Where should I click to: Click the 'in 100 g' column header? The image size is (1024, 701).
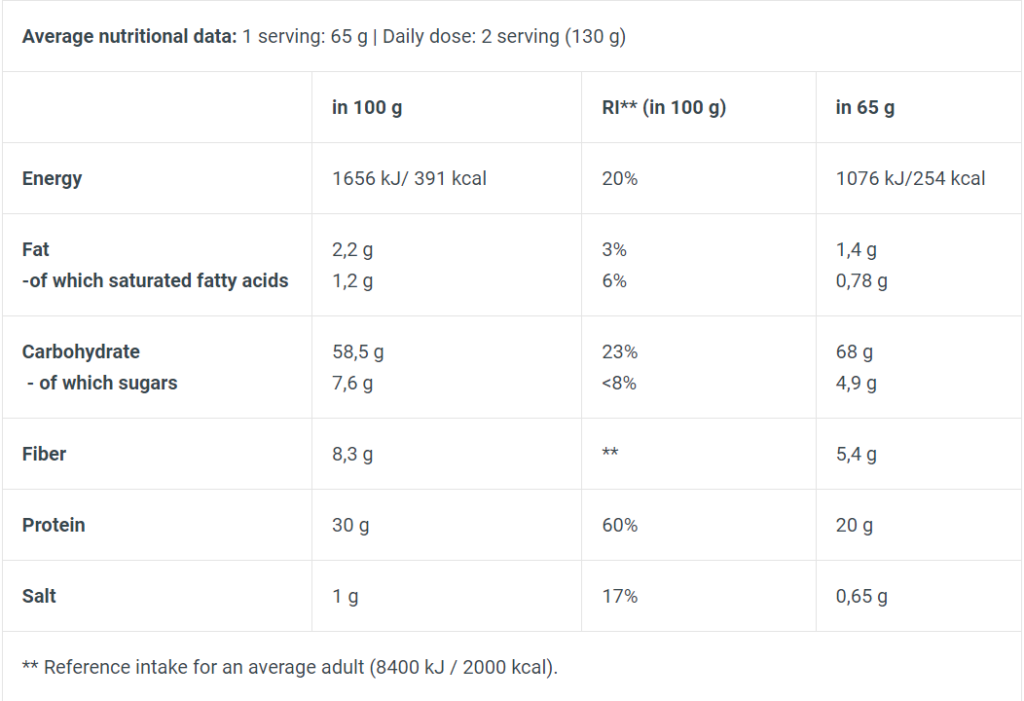click(x=367, y=107)
